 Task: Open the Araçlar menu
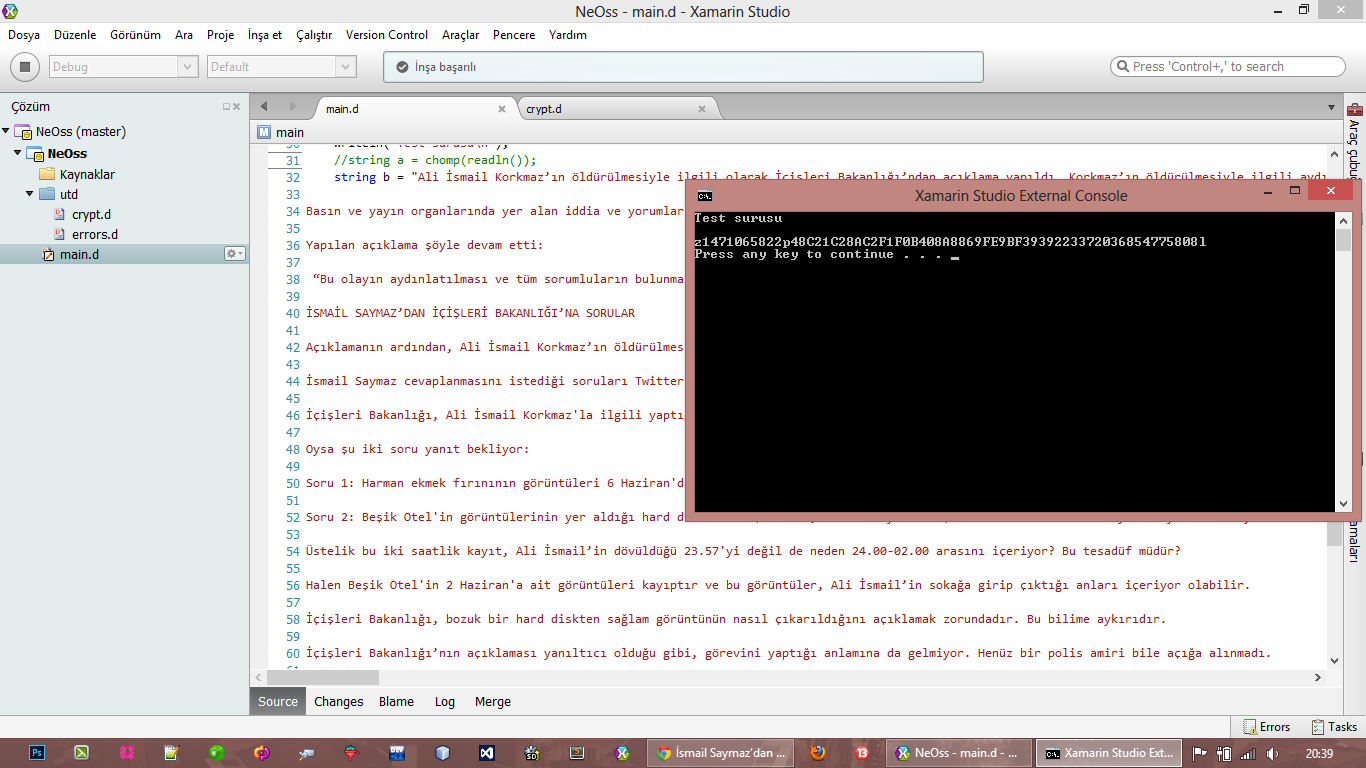click(461, 35)
